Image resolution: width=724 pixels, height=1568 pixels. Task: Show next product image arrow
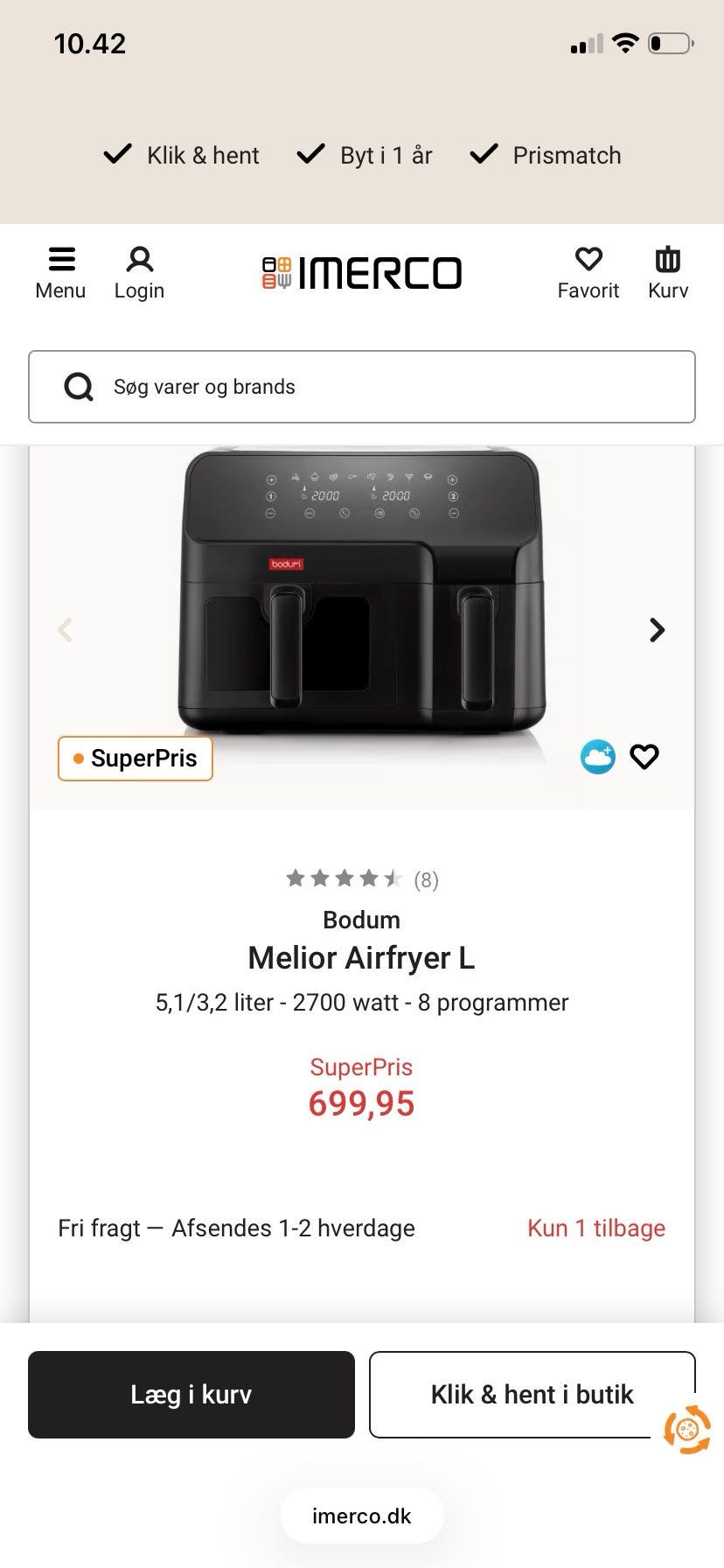click(658, 630)
